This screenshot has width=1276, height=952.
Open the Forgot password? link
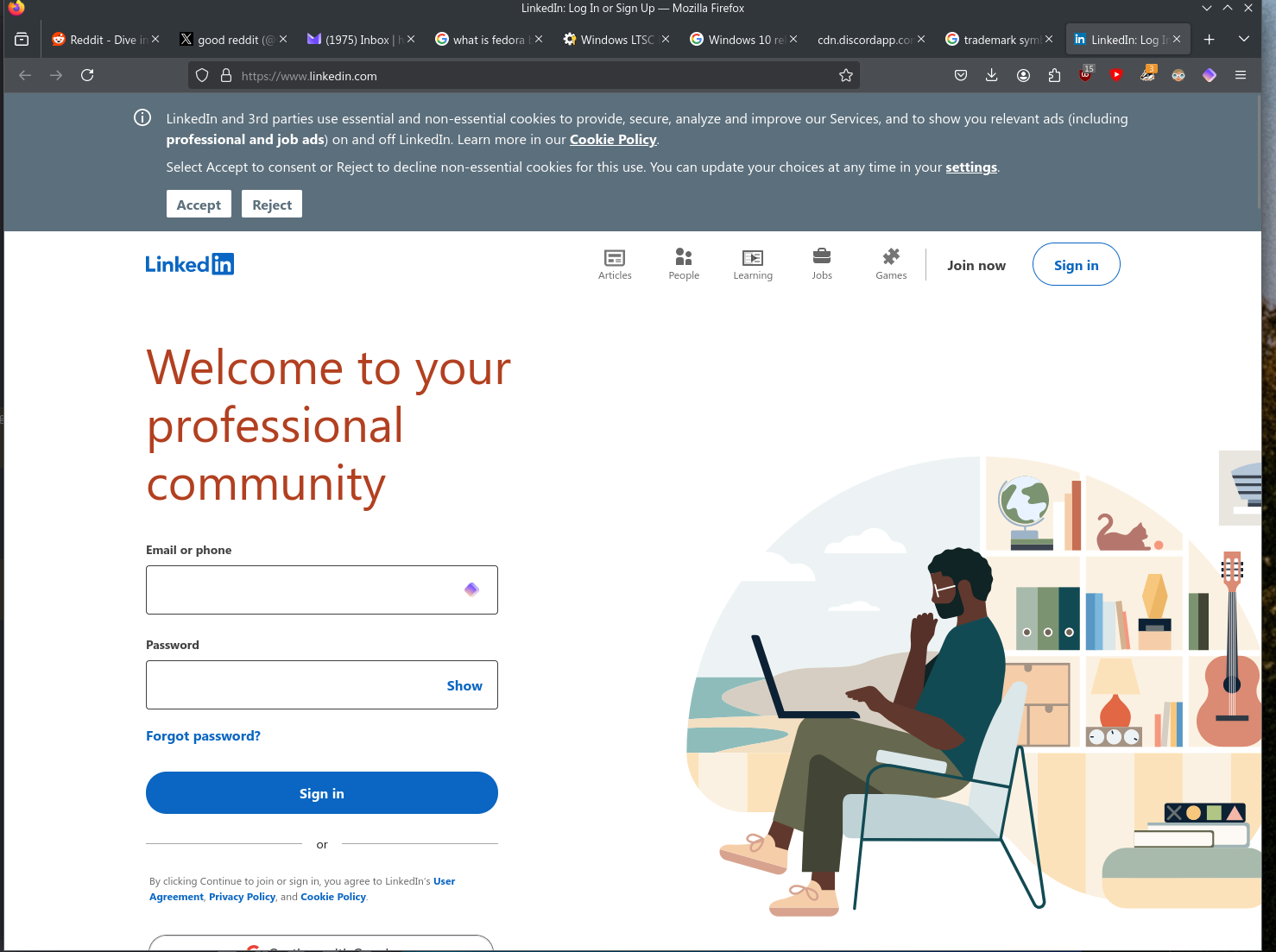pos(203,736)
